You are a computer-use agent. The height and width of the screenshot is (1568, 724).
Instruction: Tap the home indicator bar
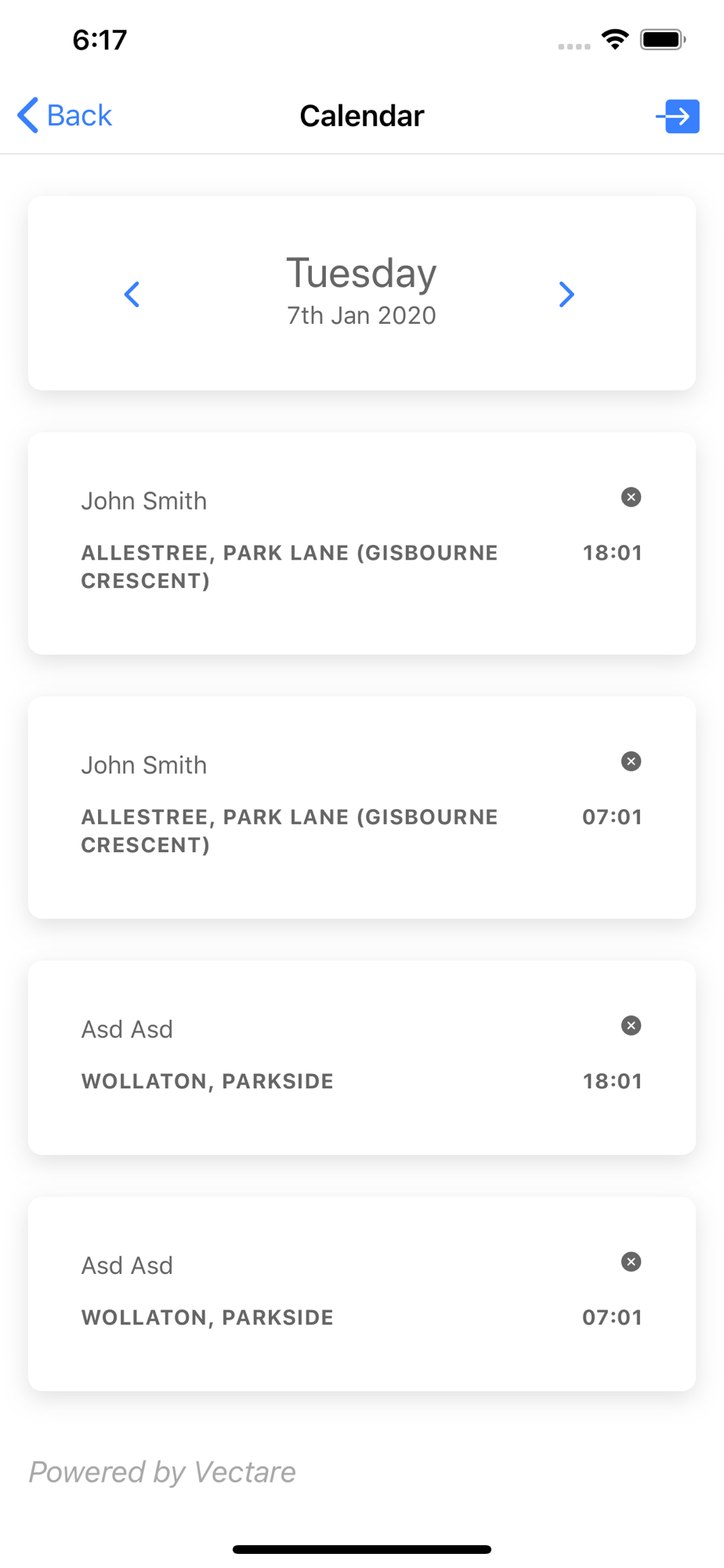(x=362, y=1549)
